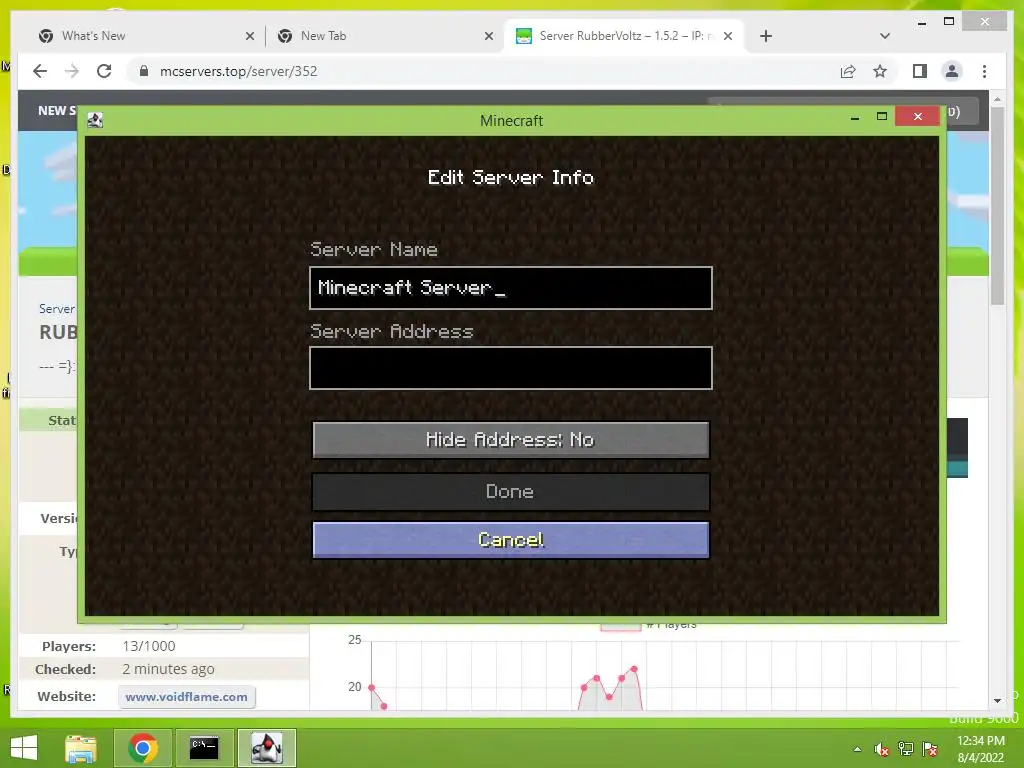Click the page vertical scrollbar thumb
Screen dimensions: 1024x768
pos(997,206)
